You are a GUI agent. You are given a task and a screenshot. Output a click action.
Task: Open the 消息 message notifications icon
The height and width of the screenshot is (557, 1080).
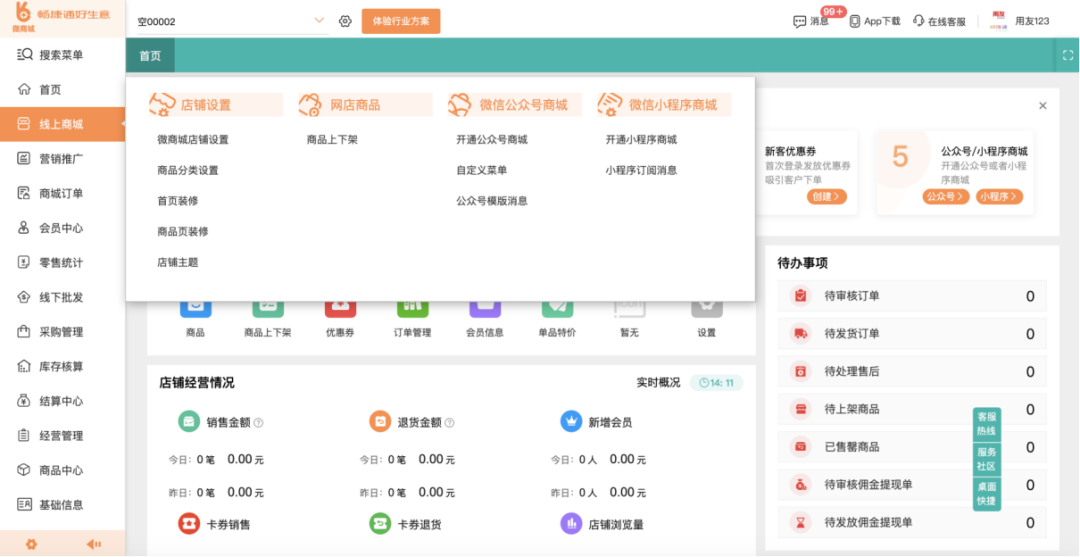click(x=800, y=21)
